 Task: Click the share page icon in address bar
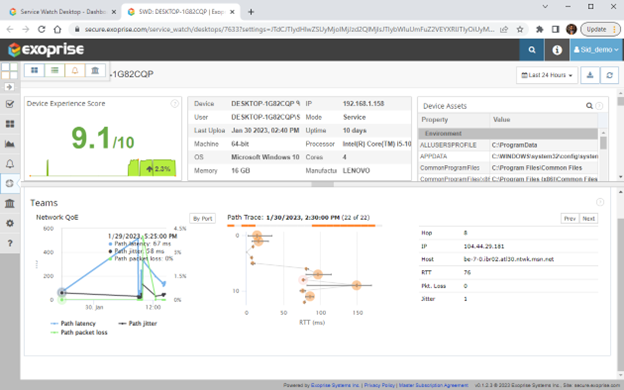coord(504,29)
